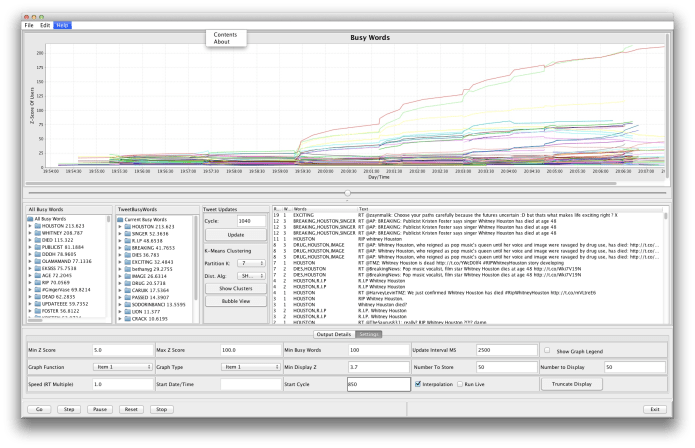695x448 pixels.
Task: Select the Settings tab
Action: pos(369,335)
